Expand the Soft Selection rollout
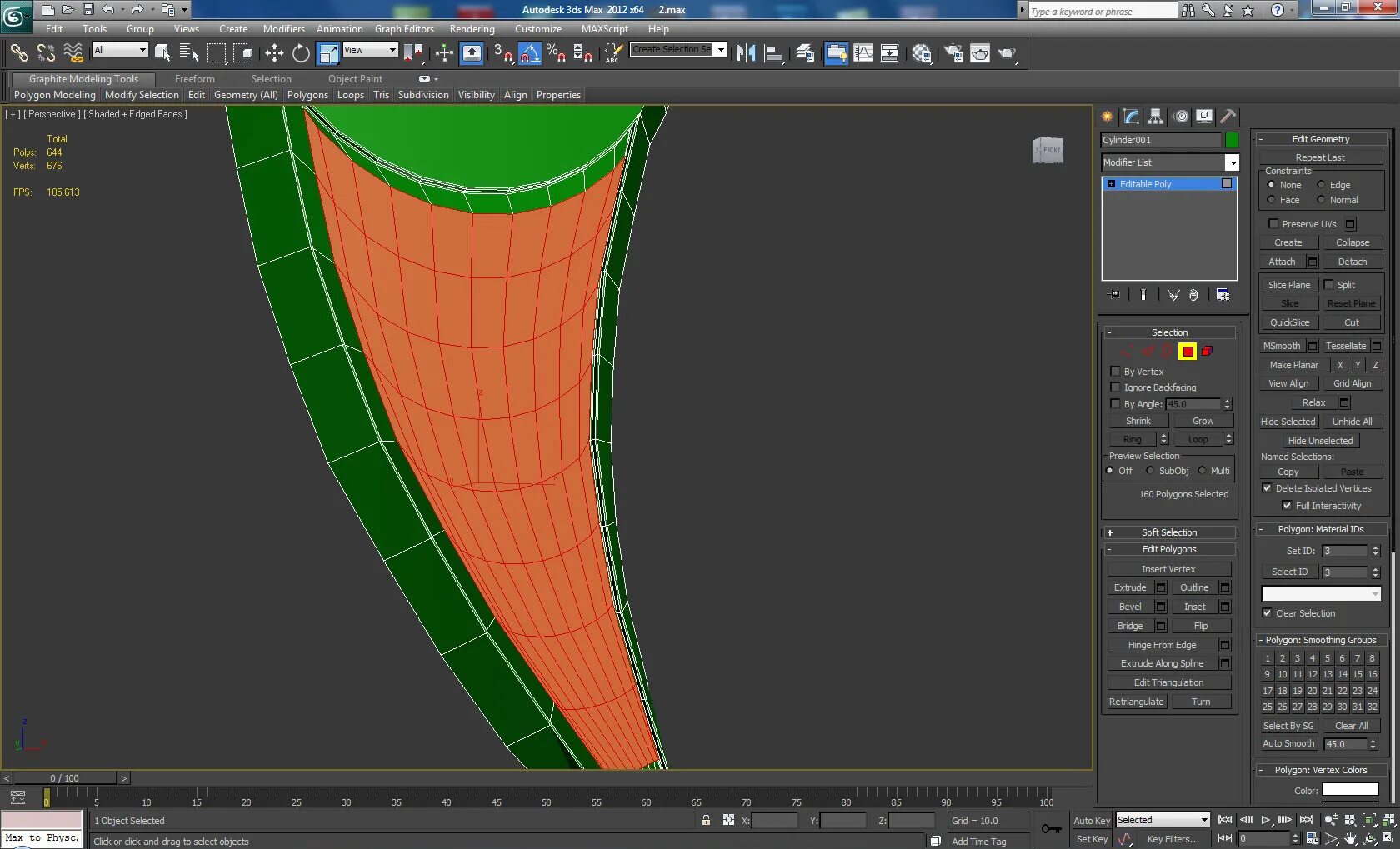 1168,532
